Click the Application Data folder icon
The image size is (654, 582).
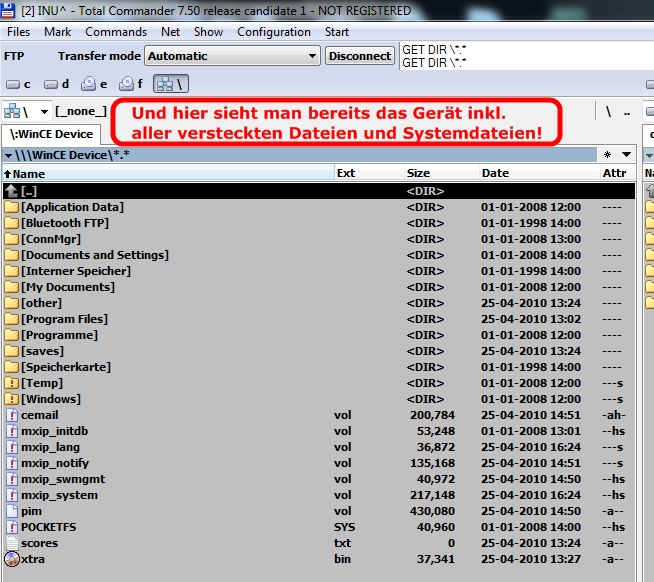tap(12, 207)
